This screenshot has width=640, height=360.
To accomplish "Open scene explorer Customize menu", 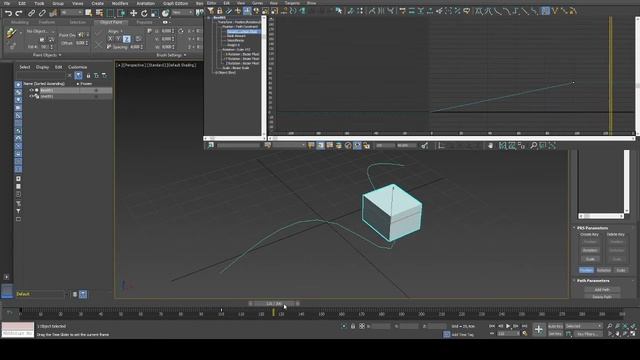I will [77, 67].
